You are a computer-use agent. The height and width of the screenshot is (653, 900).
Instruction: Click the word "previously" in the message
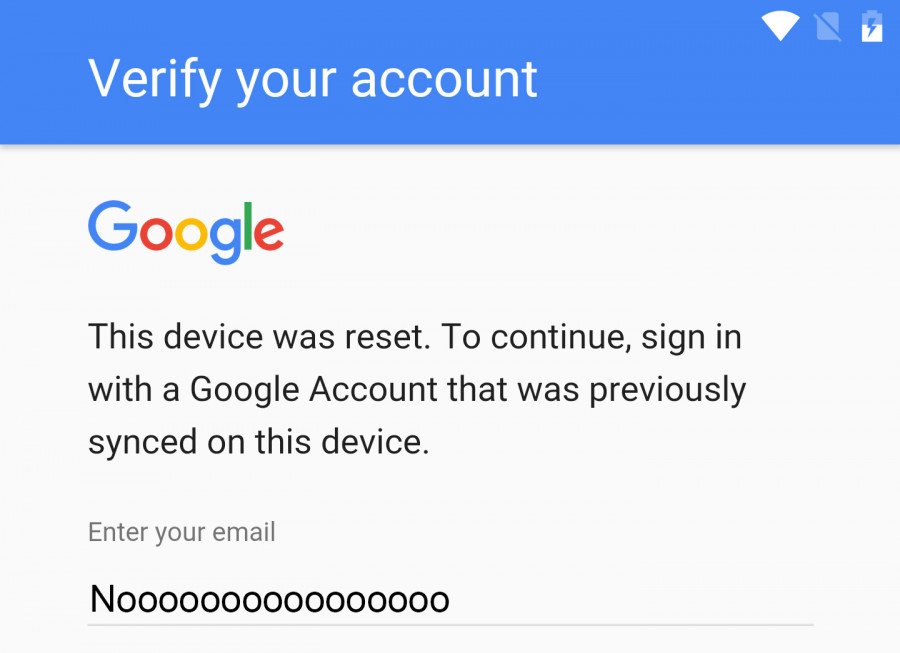667,389
